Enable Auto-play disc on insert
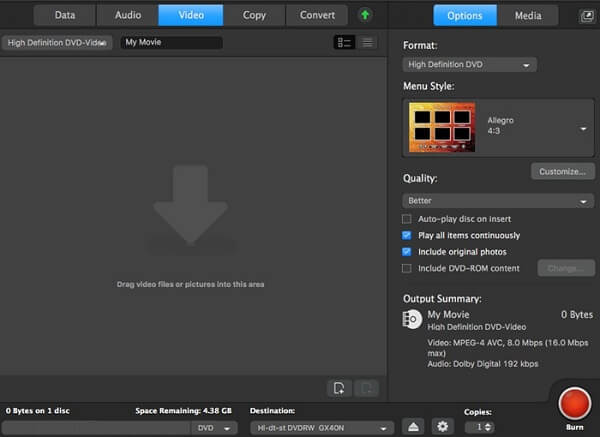The height and width of the screenshot is (437, 600). coord(407,219)
